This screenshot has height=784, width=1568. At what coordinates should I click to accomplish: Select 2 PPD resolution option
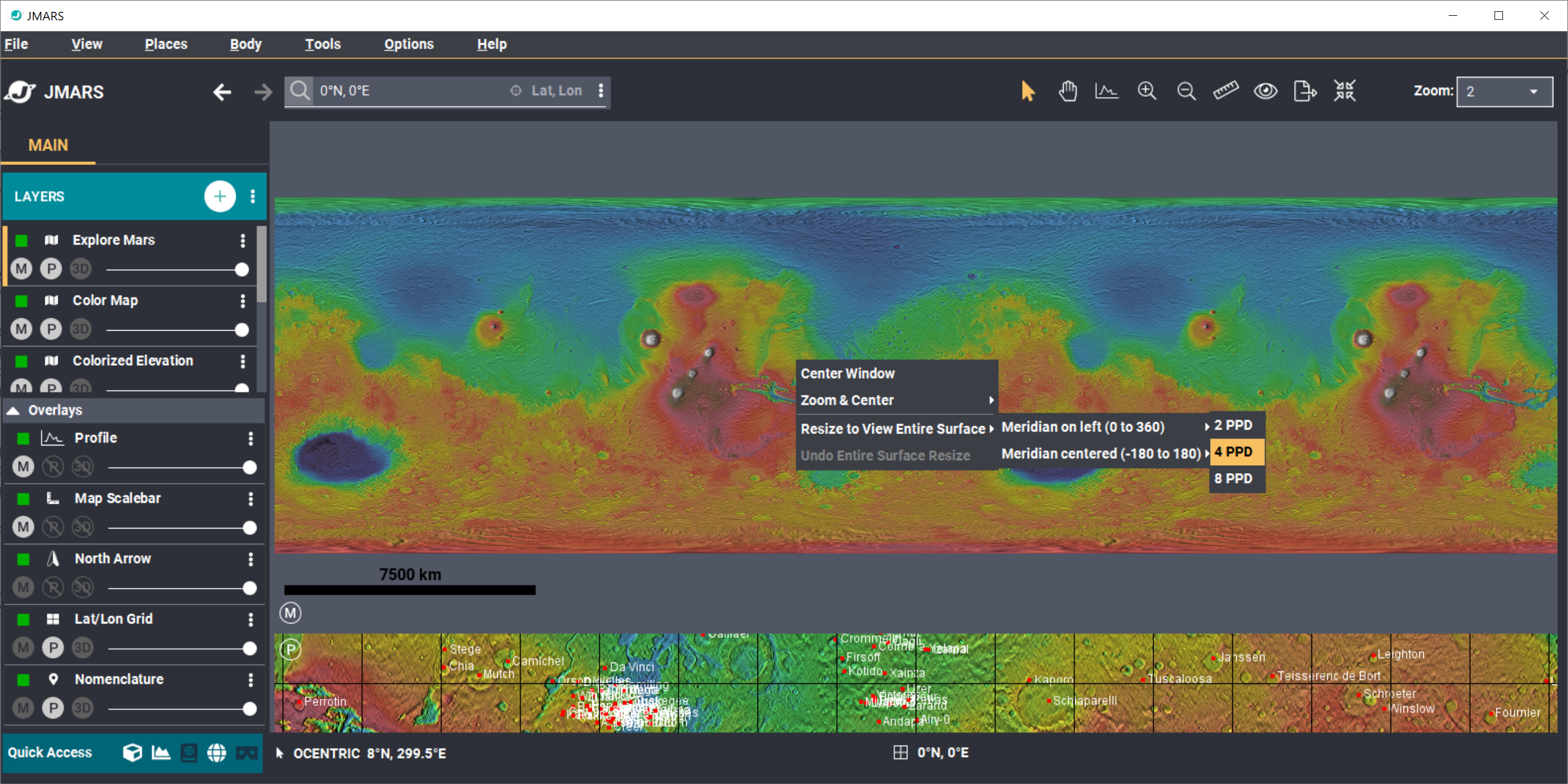(1237, 425)
